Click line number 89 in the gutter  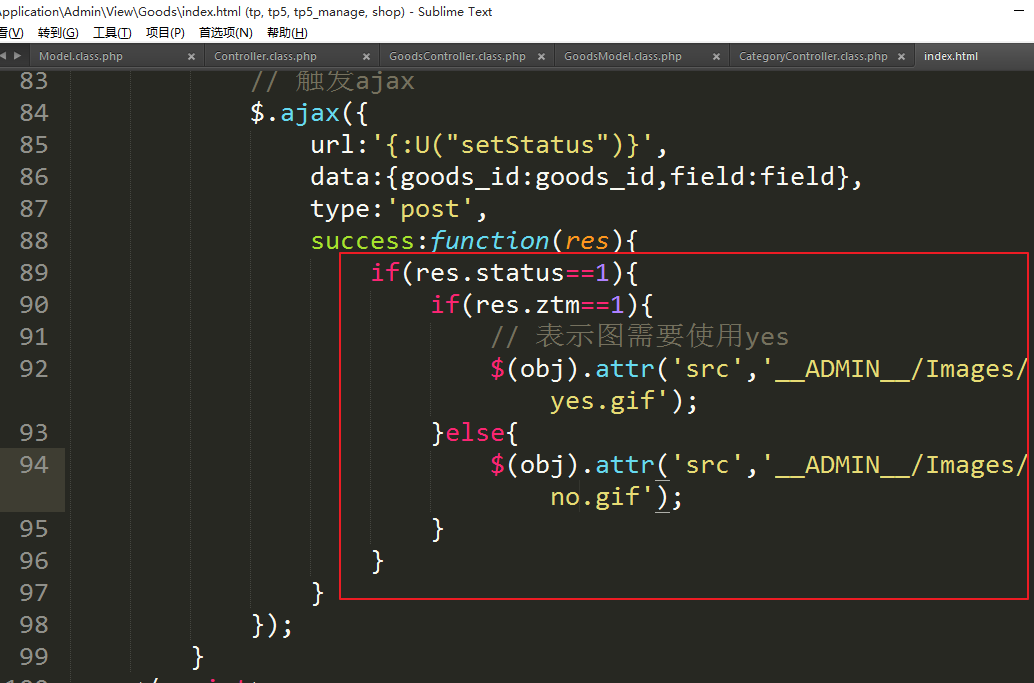pyautogui.click(x=34, y=273)
